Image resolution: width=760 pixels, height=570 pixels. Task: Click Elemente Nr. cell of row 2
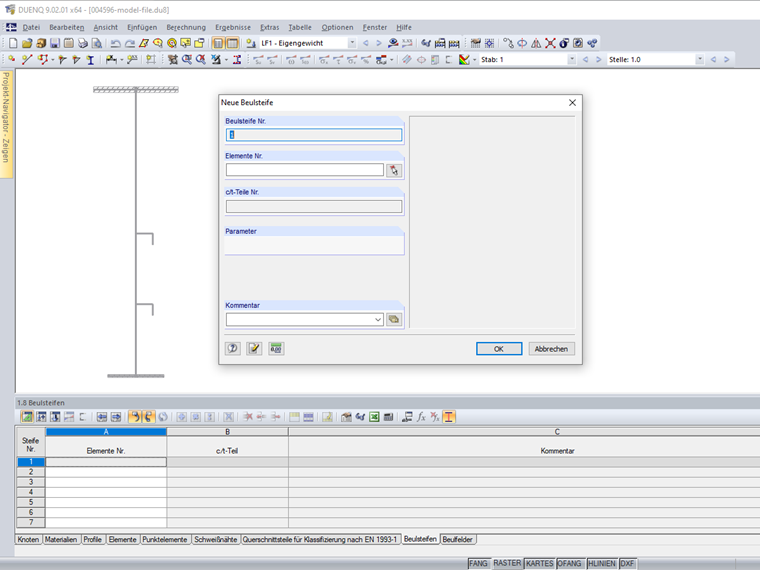tap(106, 472)
